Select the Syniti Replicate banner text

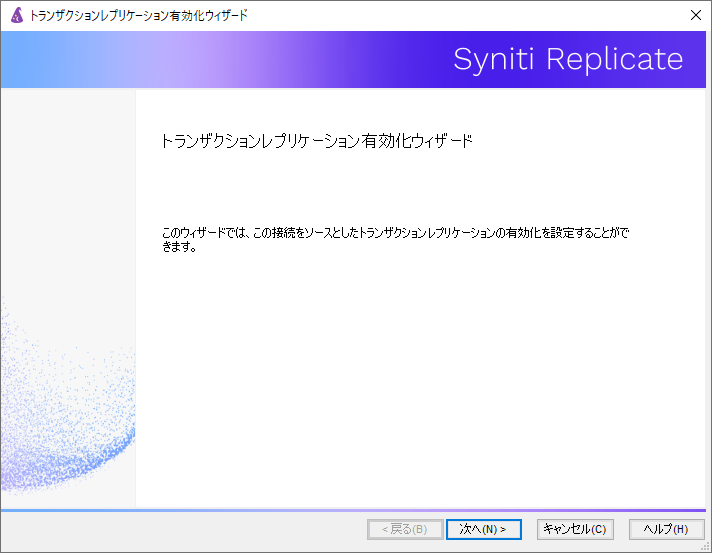click(568, 59)
